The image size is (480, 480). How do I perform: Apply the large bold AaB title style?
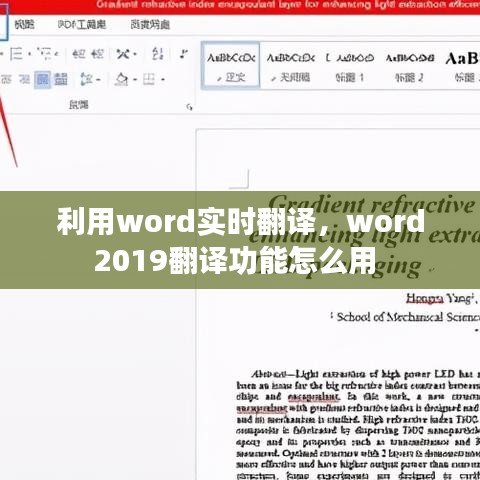click(x=463, y=67)
